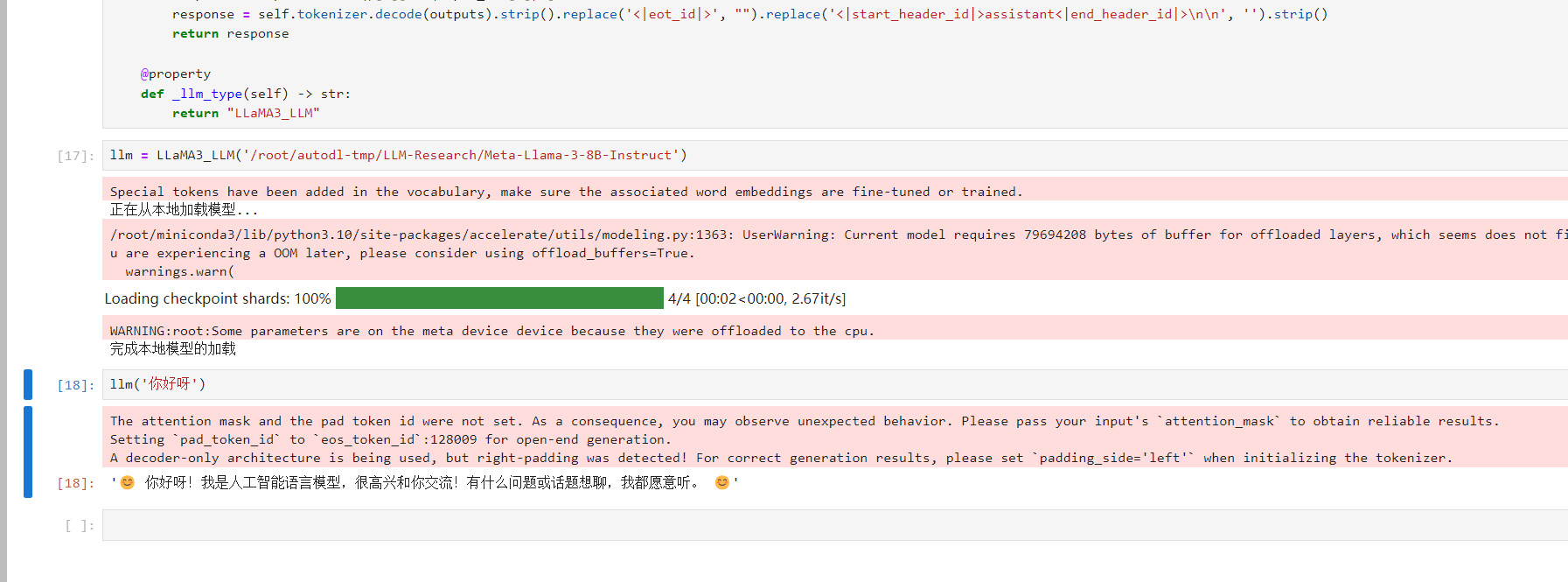Screen dimensions: 1568x582
Task: Click the first smiling emoji in the output
Action: pos(128,482)
